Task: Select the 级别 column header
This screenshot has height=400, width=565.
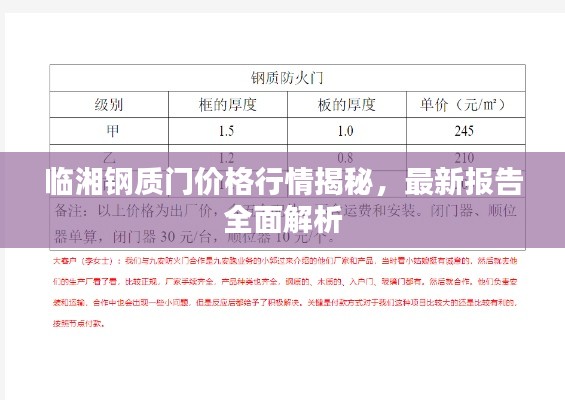Action: pos(109,105)
